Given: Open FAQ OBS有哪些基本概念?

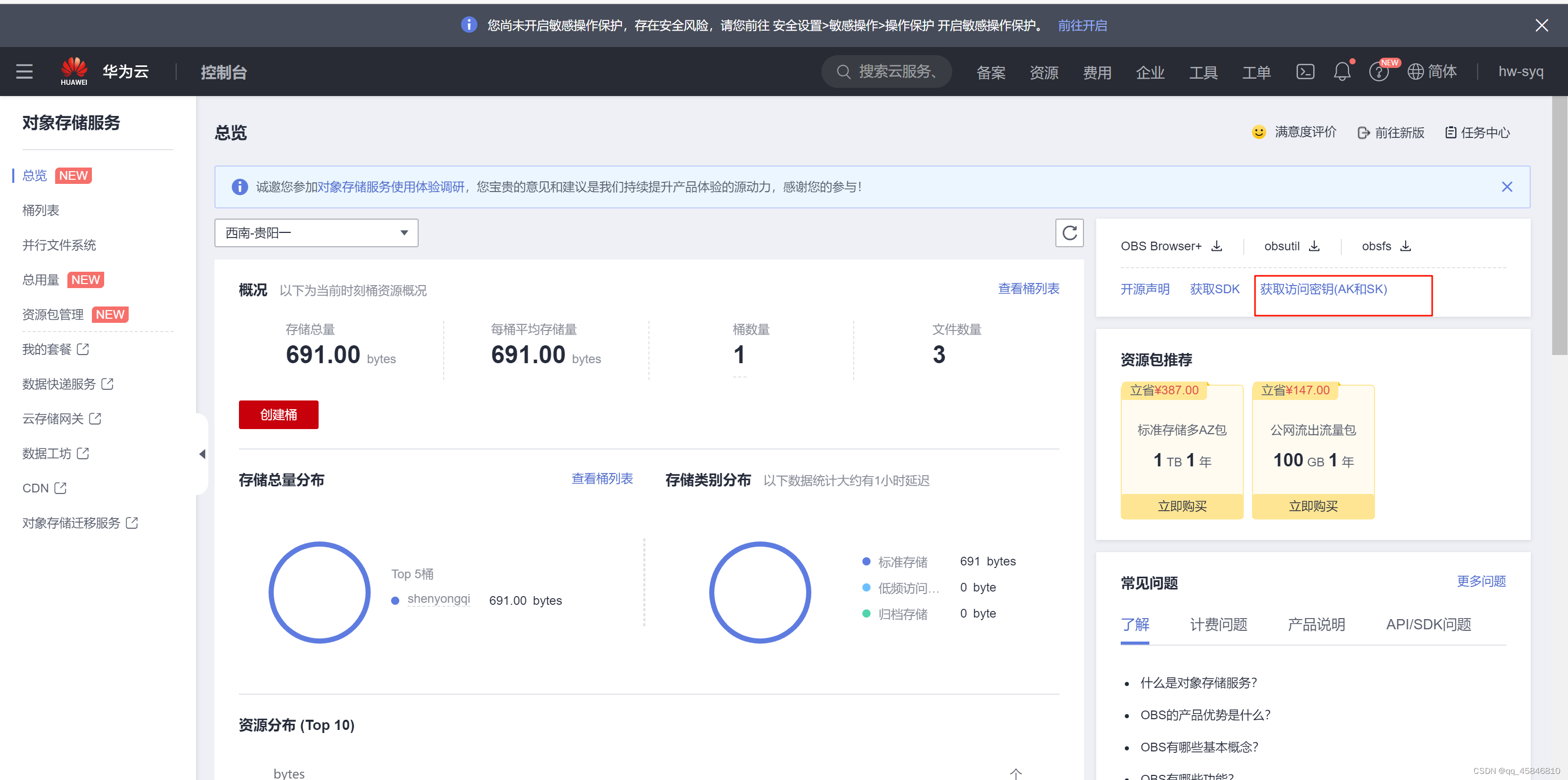Looking at the screenshot, I should (1198, 747).
